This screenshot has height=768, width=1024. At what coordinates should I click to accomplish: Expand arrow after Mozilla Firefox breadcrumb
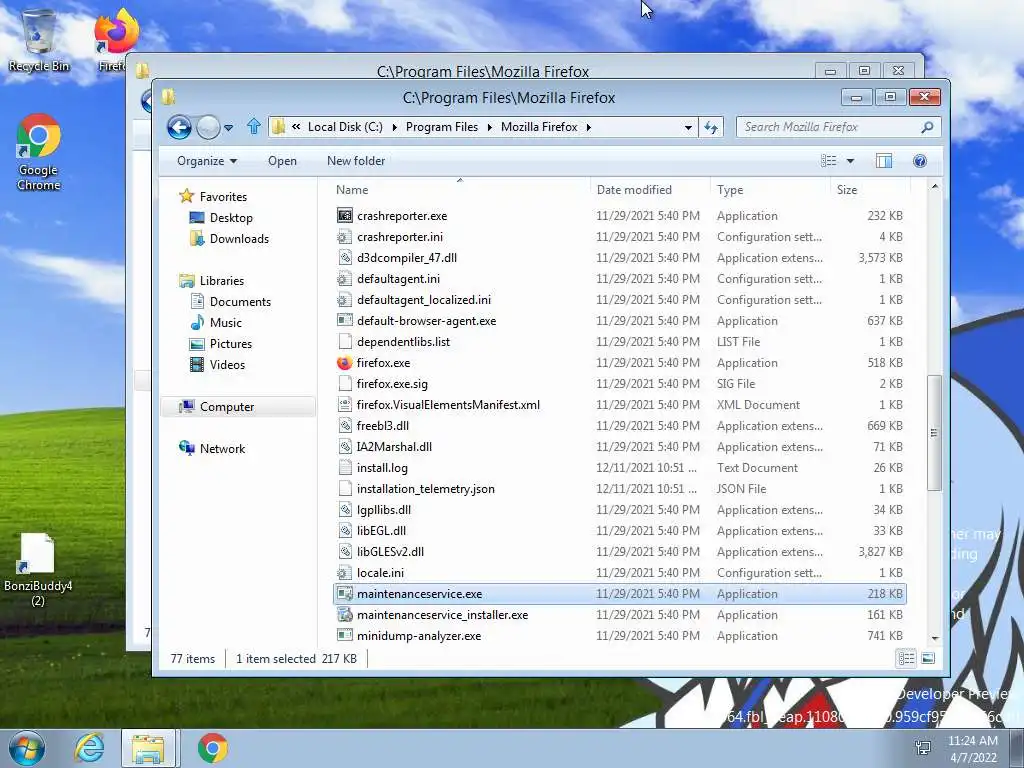[588, 127]
